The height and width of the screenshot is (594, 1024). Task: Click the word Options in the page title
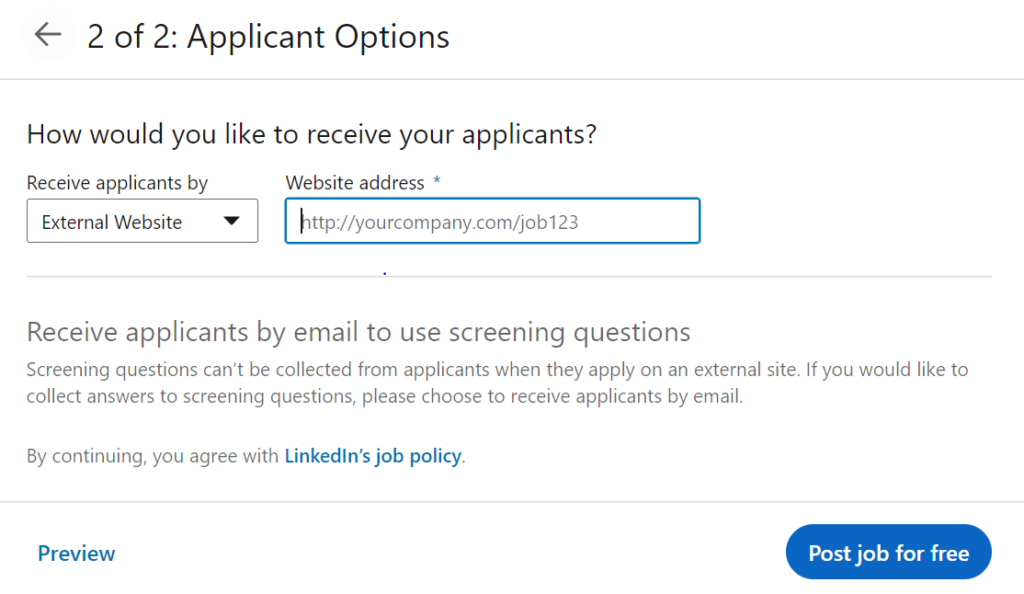tap(392, 37)
